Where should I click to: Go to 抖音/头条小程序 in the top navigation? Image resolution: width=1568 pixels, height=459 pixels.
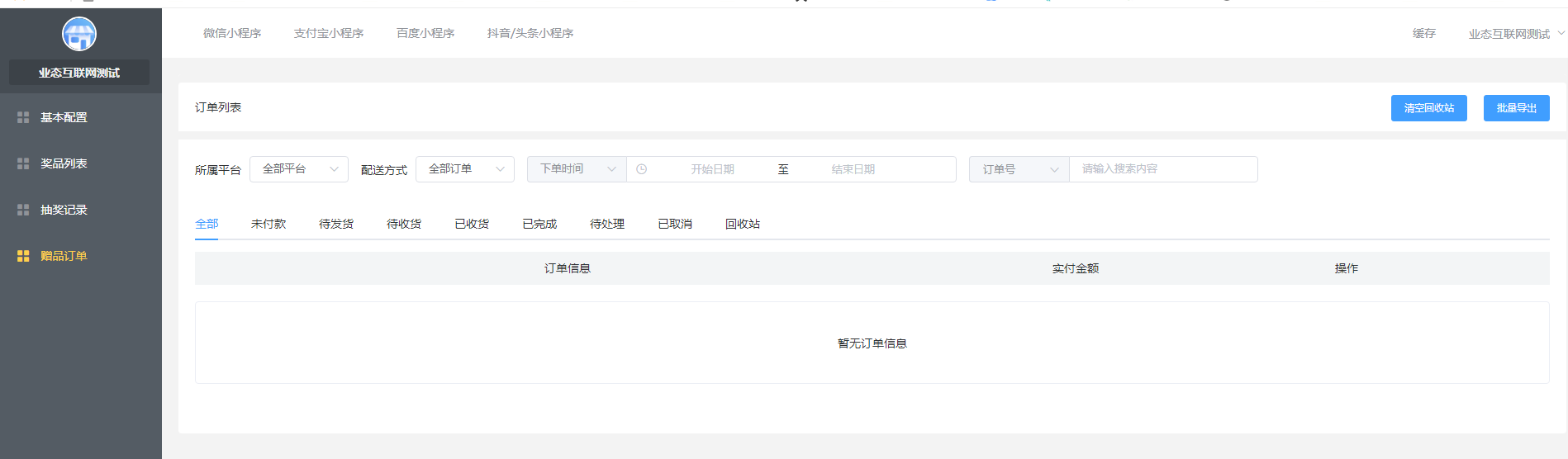(530, 33)
